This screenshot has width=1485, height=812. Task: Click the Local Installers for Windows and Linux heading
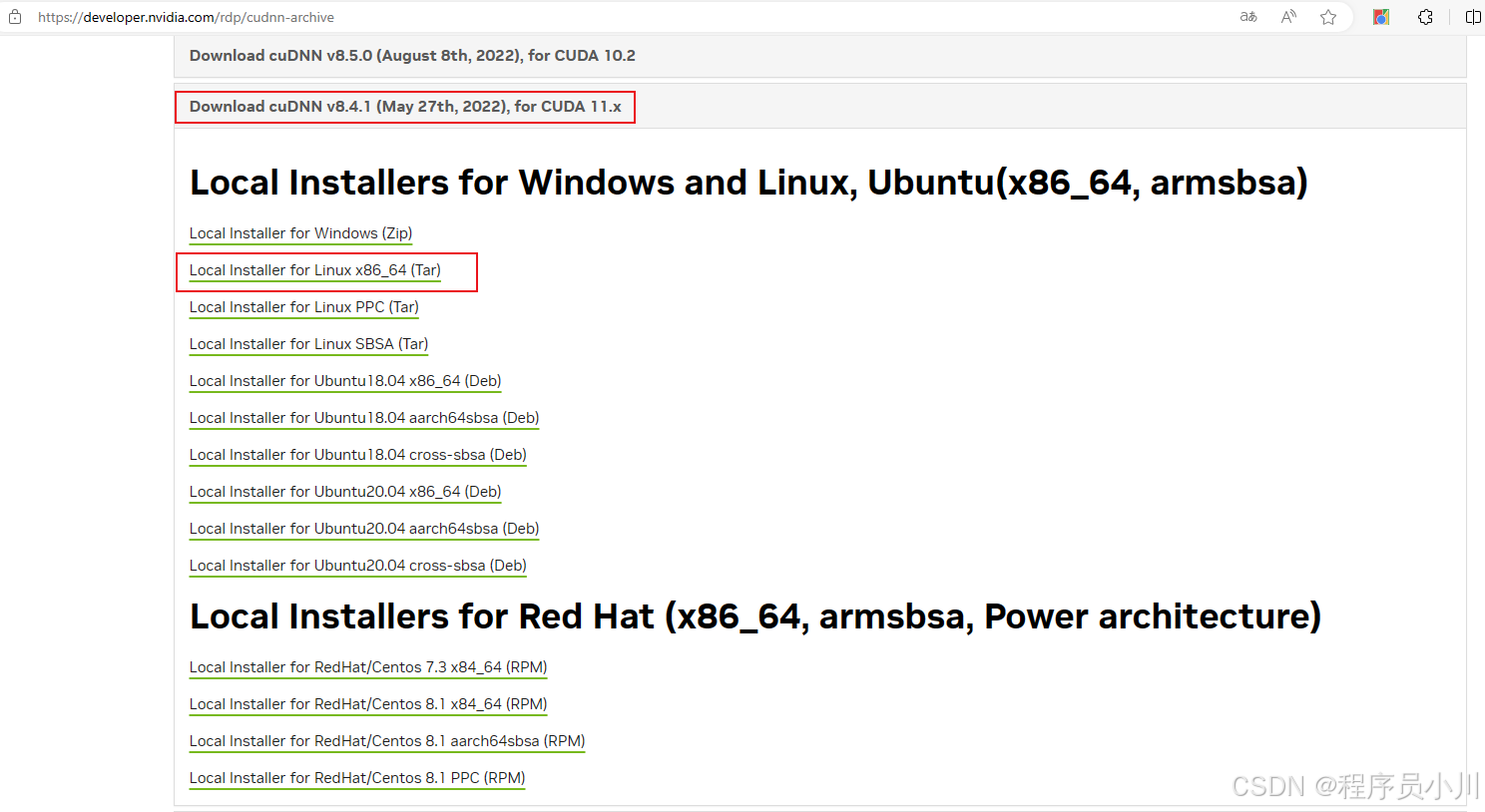(748, 183)
